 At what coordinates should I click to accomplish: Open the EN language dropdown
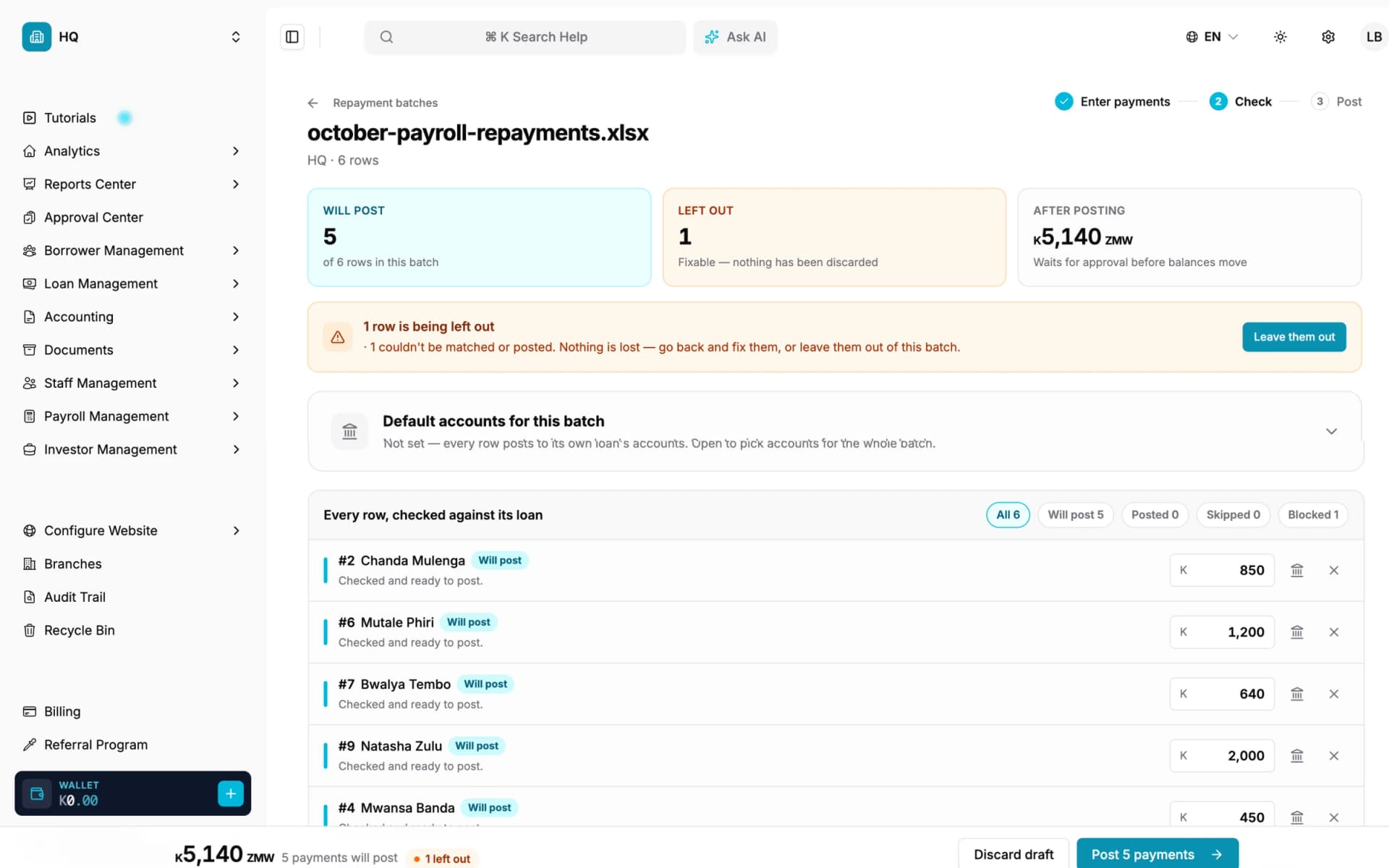(1212, 37)
